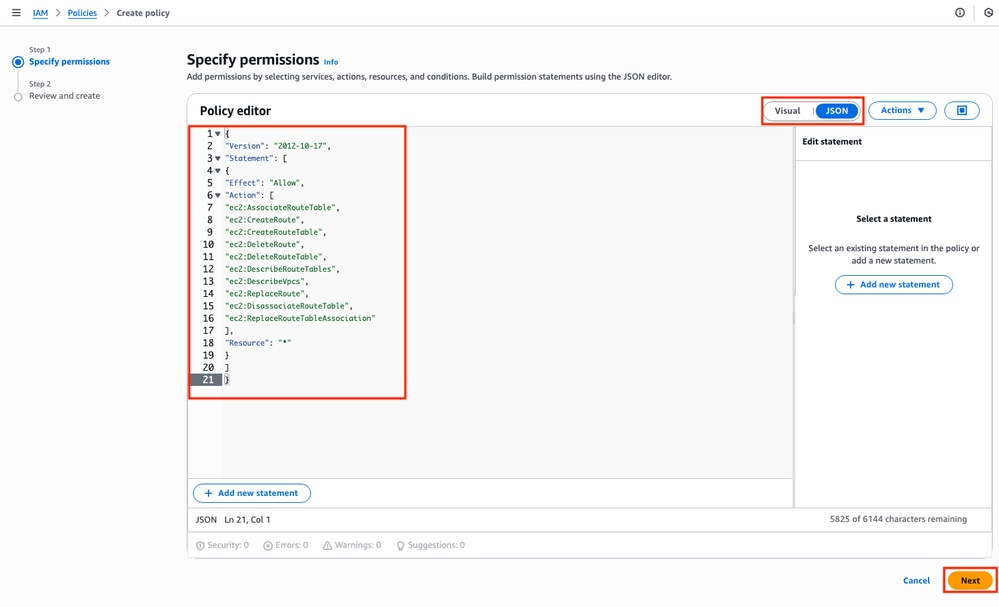Screen dimensions: 999x607
Task: Click the "ec2:DescribeVpcs" line
Action: (x=266, y=282)
